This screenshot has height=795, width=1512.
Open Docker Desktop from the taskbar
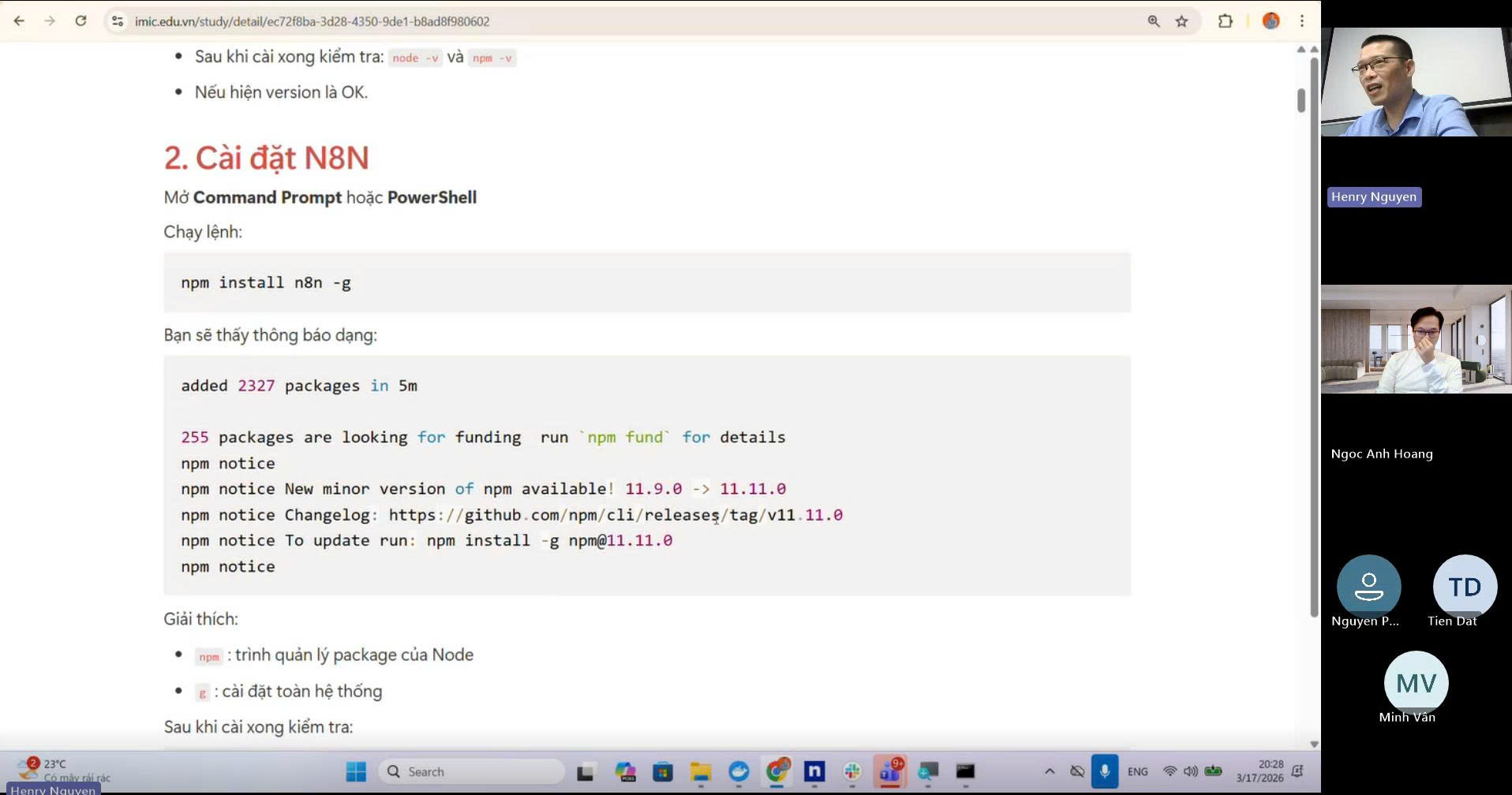tap(739, 771)
